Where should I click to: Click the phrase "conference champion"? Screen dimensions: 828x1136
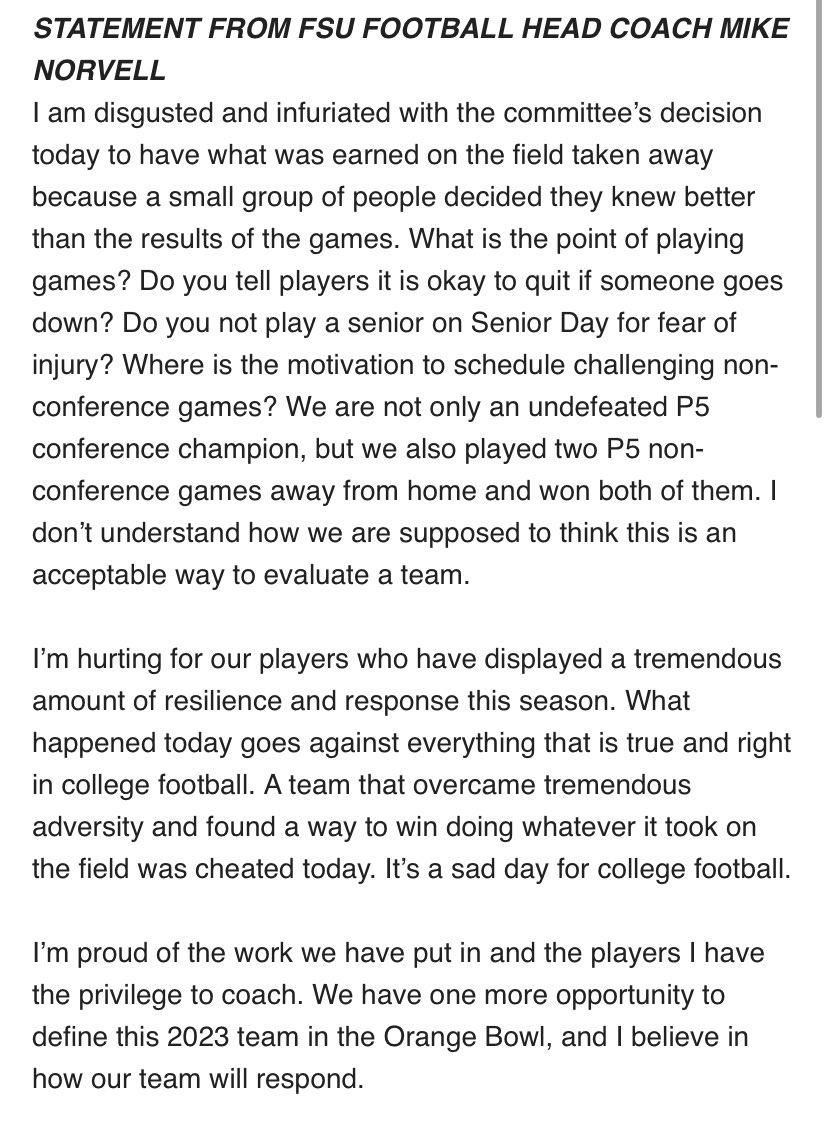click(x=170, y=449)
